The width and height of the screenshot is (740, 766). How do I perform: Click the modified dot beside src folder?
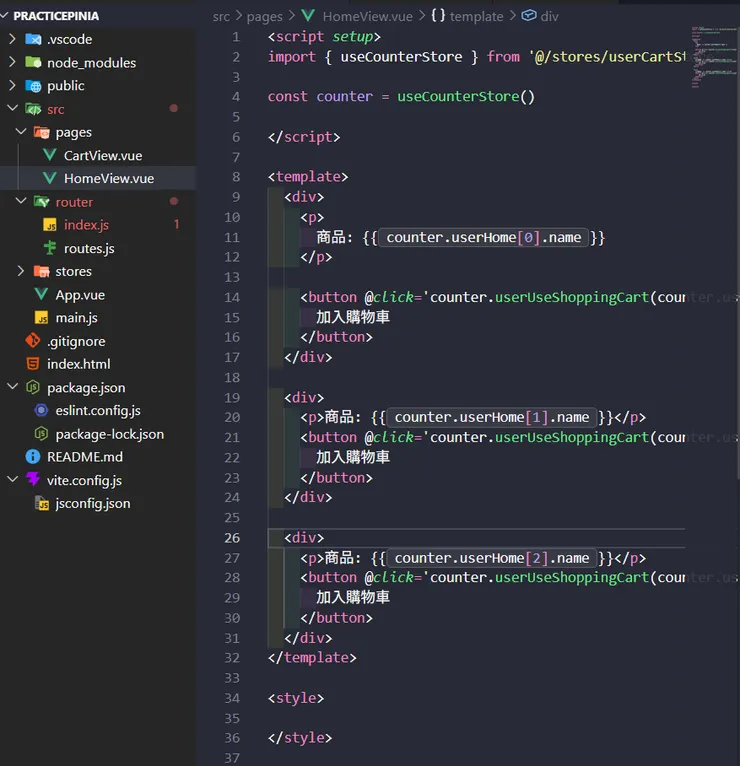(x=173, y=108)
